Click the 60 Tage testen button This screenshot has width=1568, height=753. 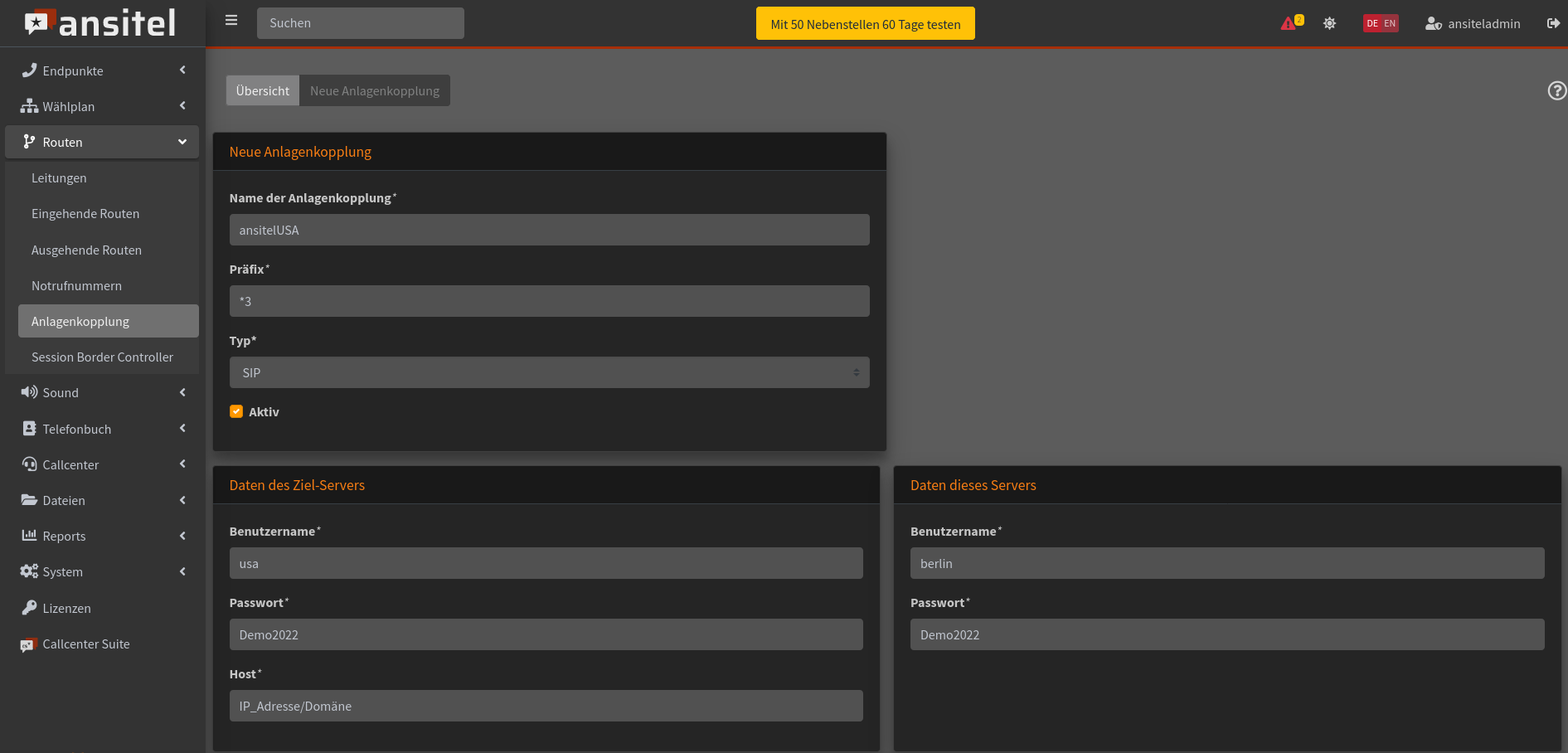click(865, 24)
